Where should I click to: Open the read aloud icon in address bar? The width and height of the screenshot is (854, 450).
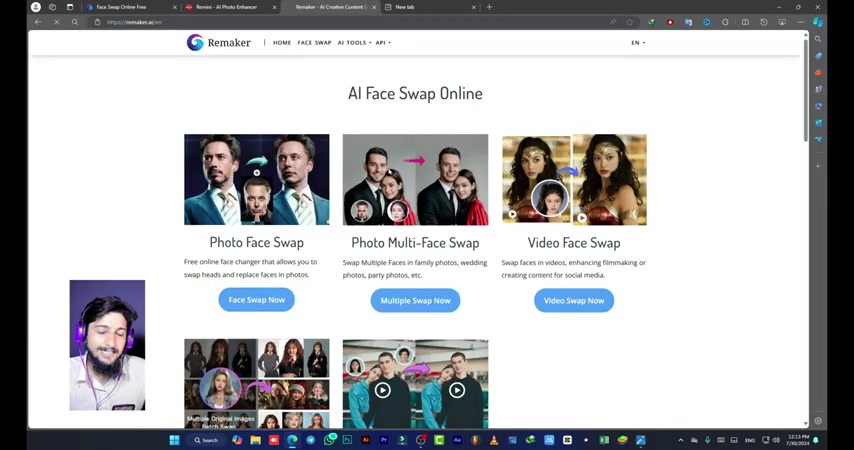(613, 22)
